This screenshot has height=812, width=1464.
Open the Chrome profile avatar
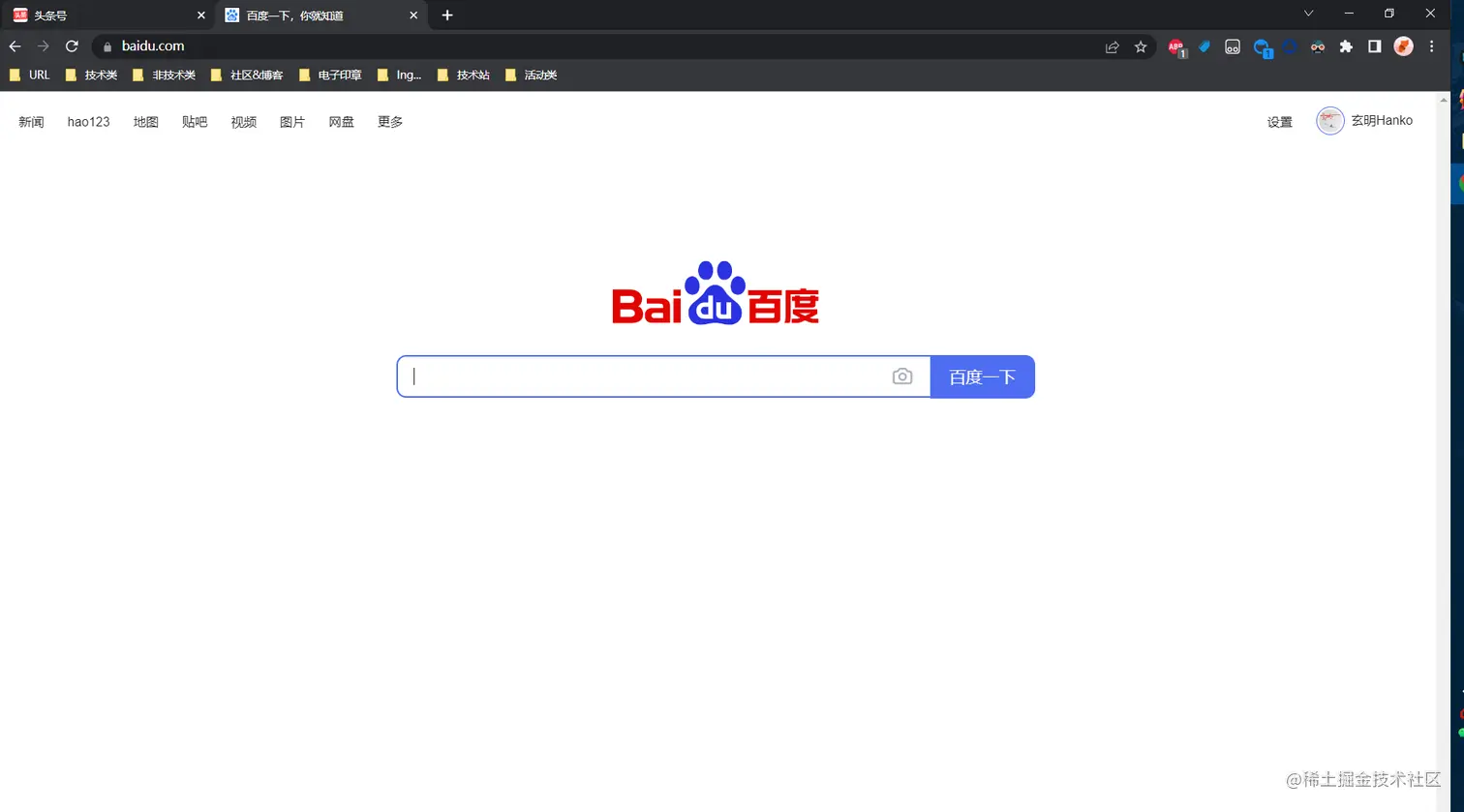coord(1403,46)
